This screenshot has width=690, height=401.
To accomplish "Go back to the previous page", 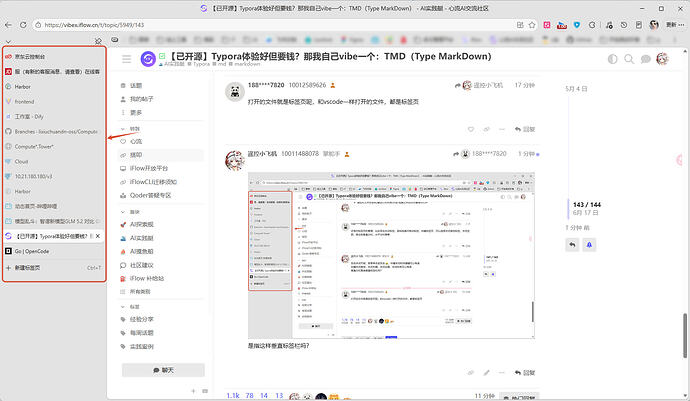I will [8, 25].
